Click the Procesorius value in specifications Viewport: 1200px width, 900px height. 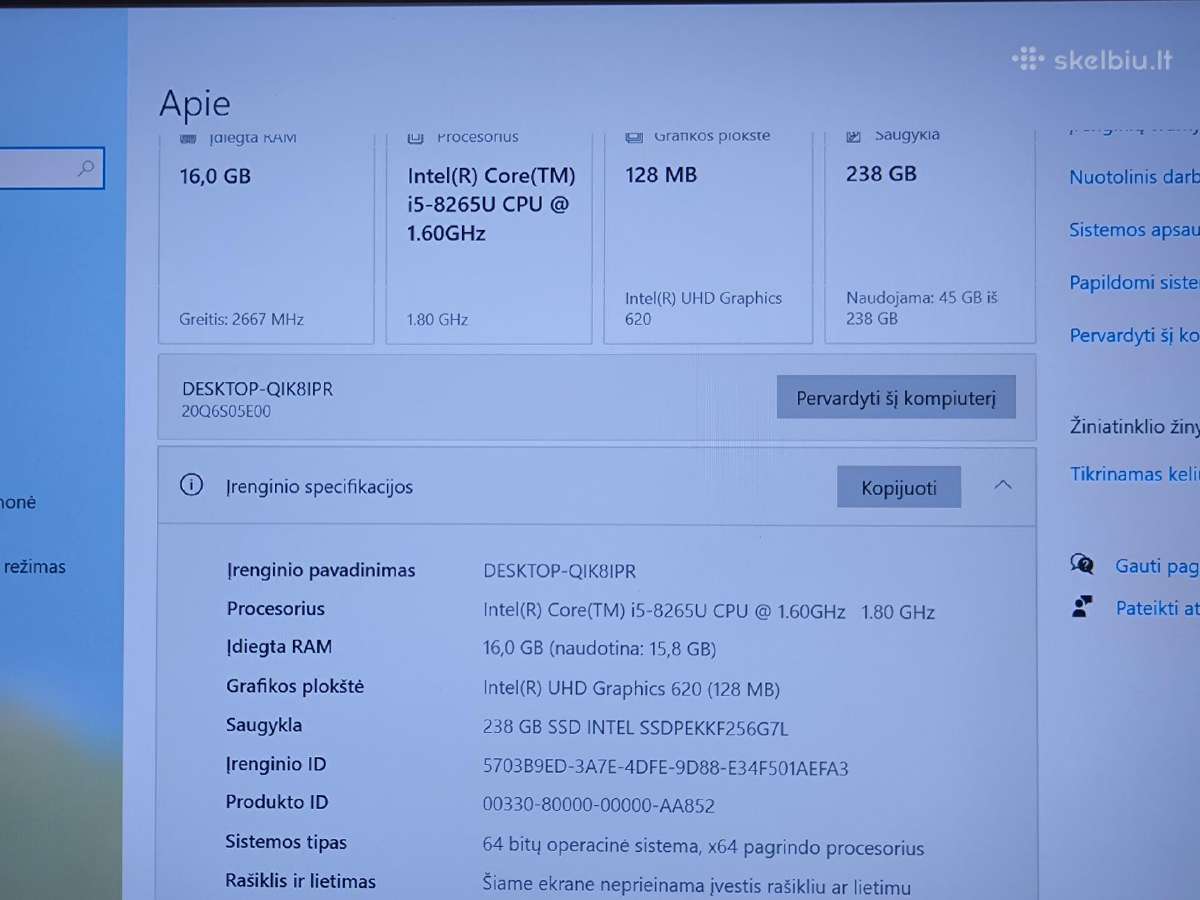pos(708,611)
